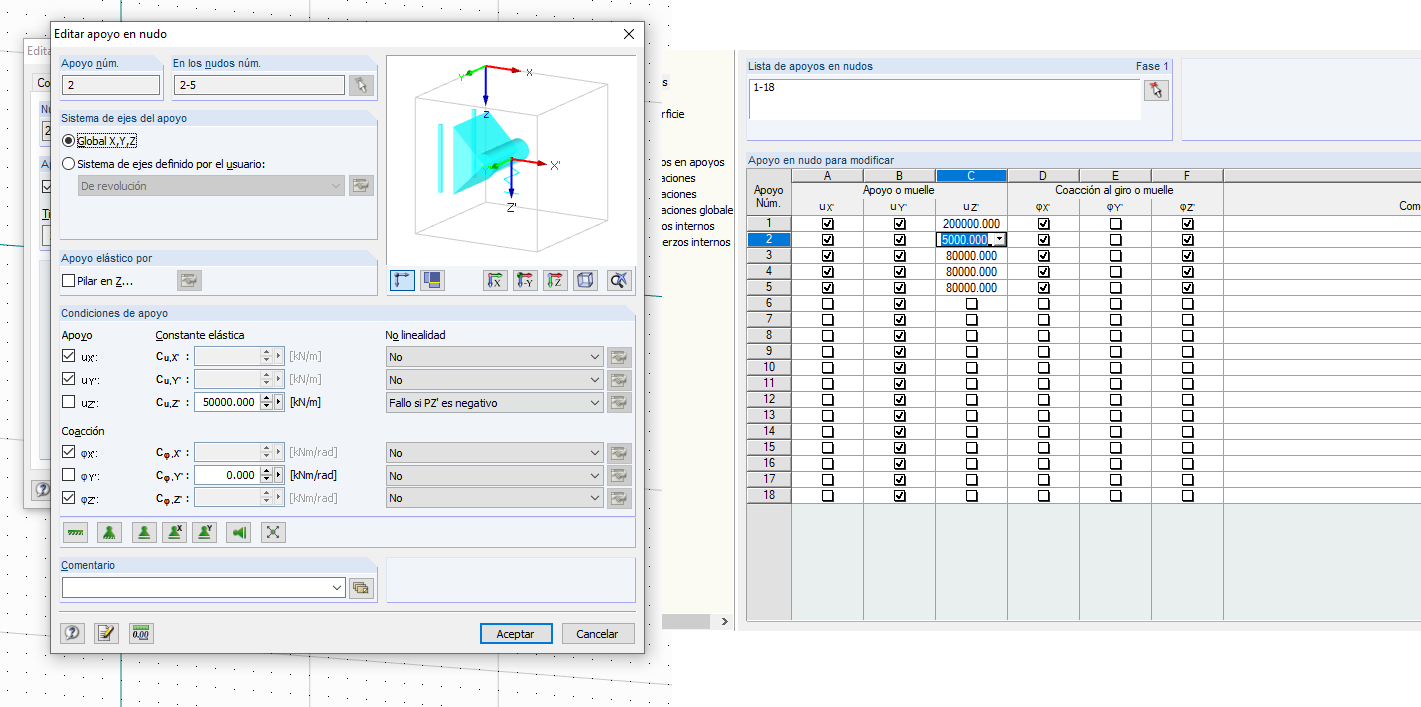This screenshot has height=707, width=1421.
Task: Click the edit button next to Pilar en Z
Action: (189, 281)
